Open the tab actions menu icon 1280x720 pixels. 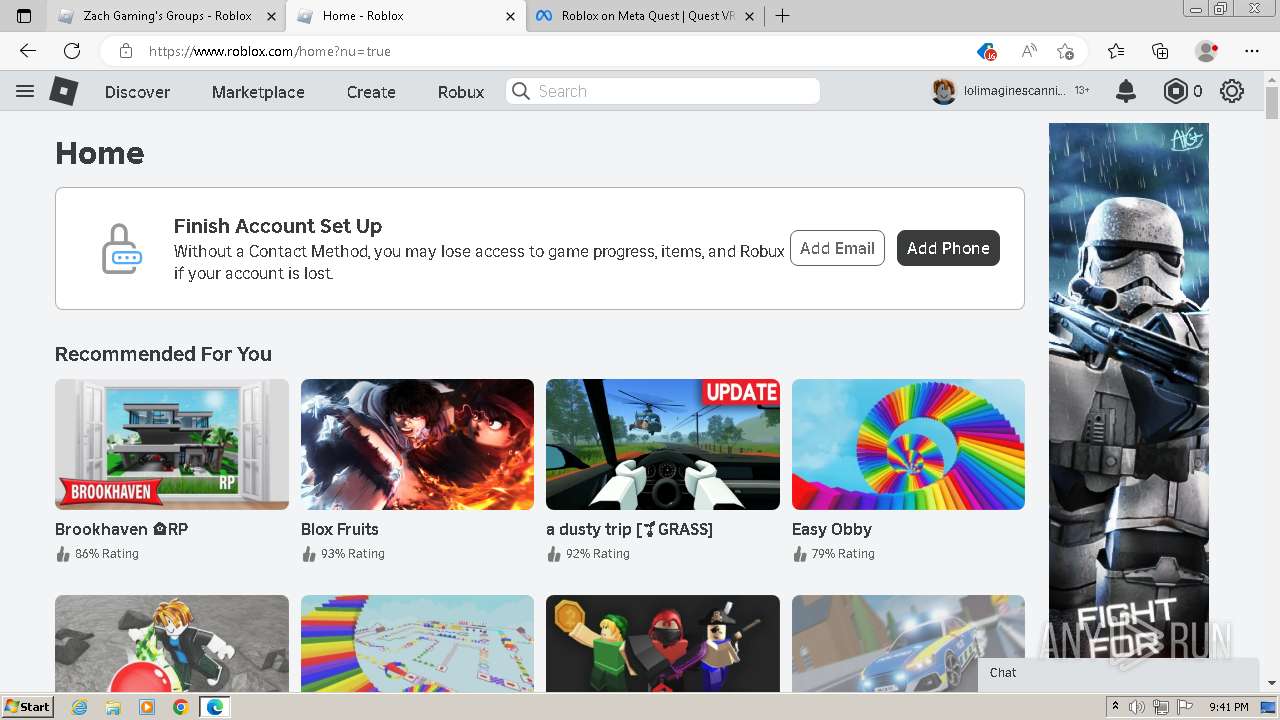(x=24, y=16)
